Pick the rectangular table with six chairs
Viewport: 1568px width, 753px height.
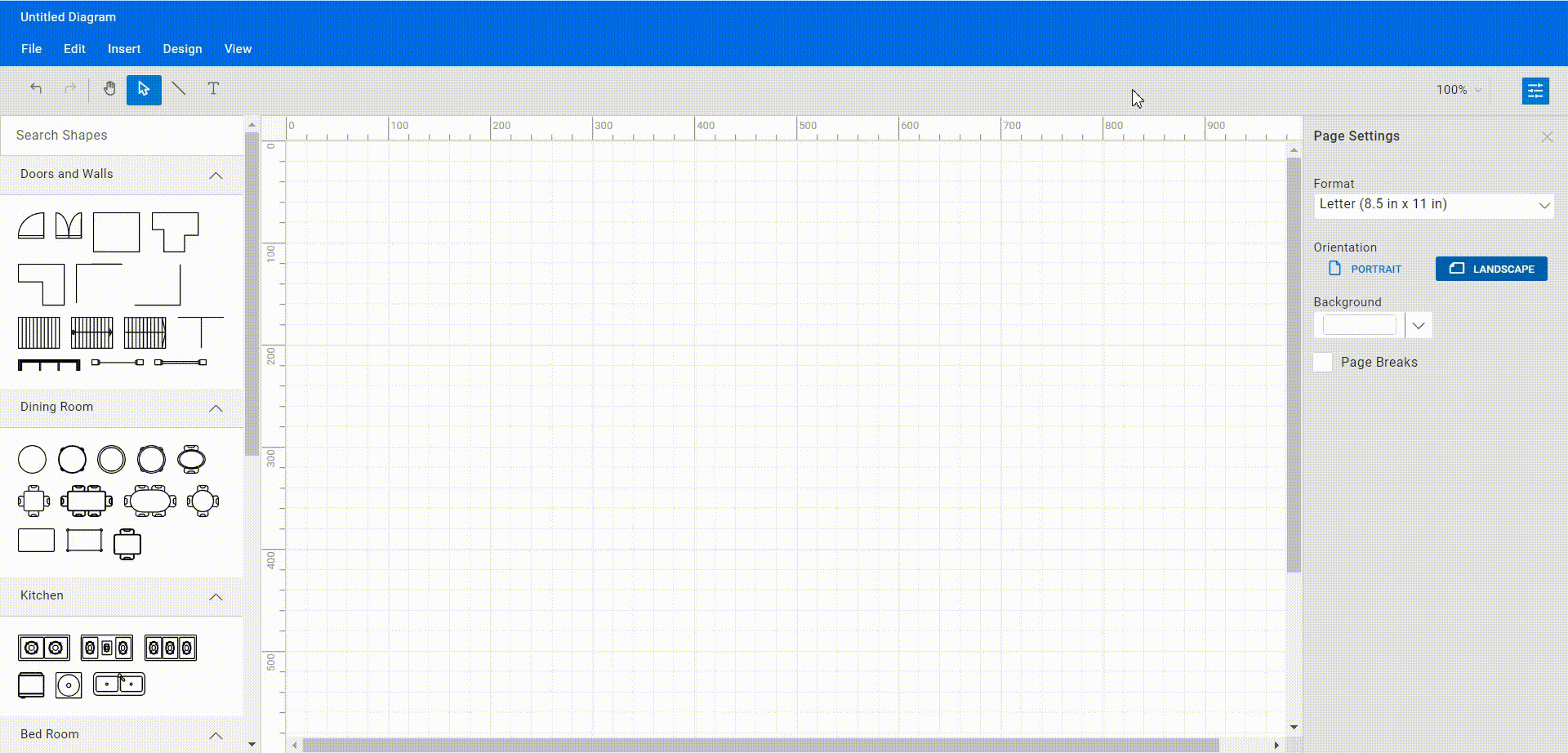[x=87, y=501]
